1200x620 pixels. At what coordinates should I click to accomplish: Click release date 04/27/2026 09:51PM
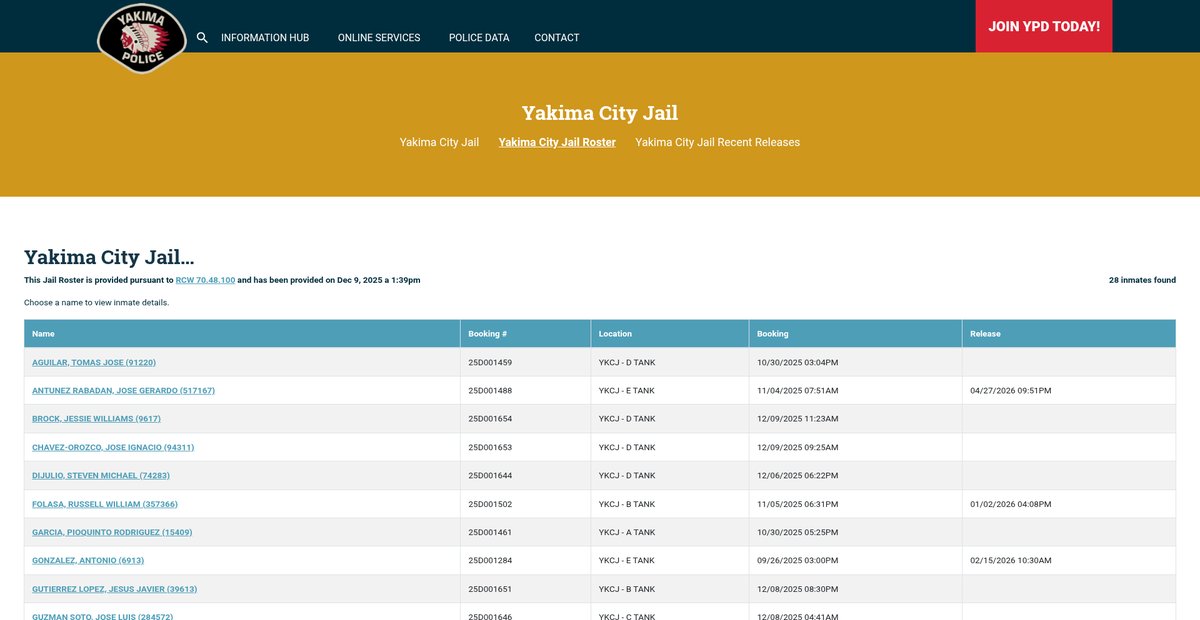(x=1011, y=390)
